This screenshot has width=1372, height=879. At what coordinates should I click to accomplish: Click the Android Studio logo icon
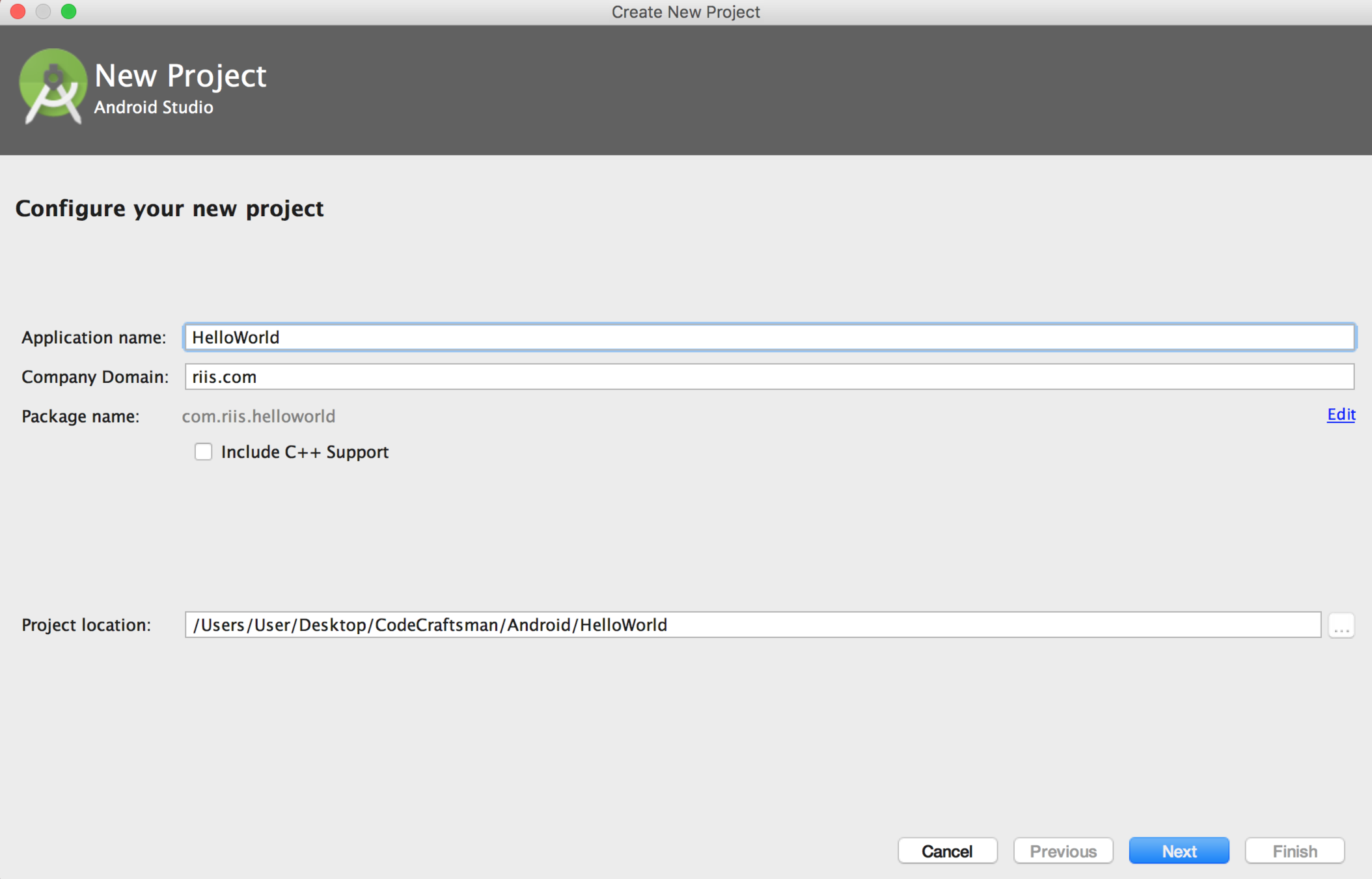pyautogui.click(x=52, y=86)
